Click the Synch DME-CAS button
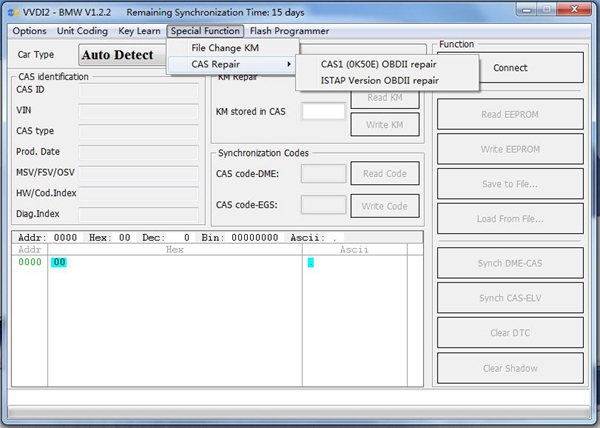Viewport: 600px width, 428px height. click(x=510, y=263)
